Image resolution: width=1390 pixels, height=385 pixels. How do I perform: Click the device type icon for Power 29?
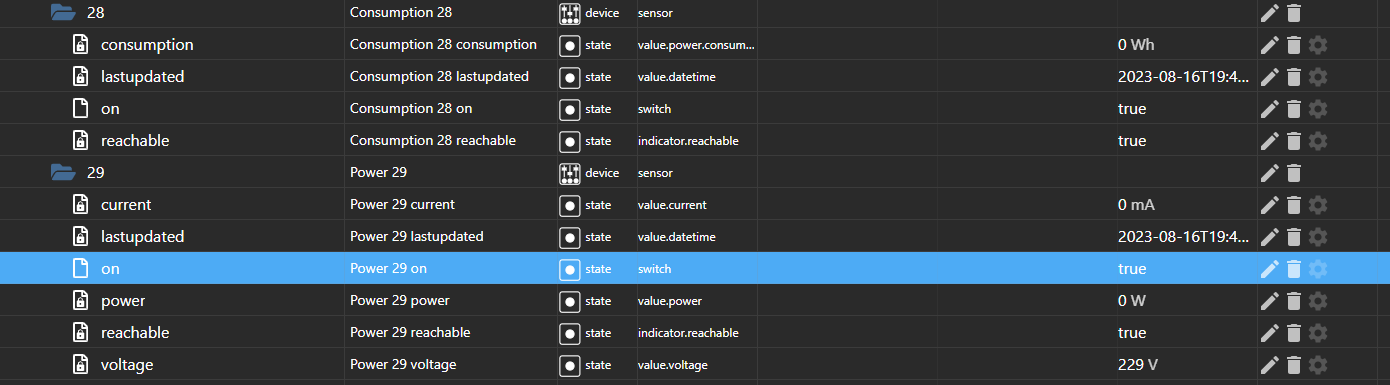point(570,173)
